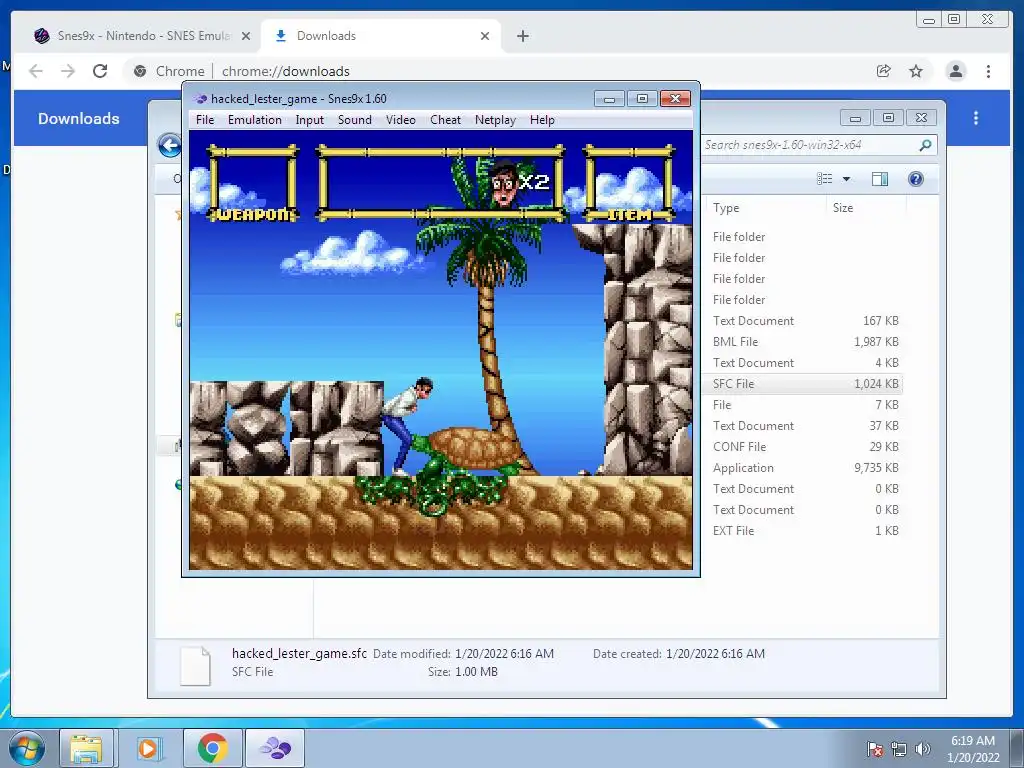Viewport: 1024px width, 768px height.
Task: Share this page from Chrome toolbar
Action: tap(884, 71)
